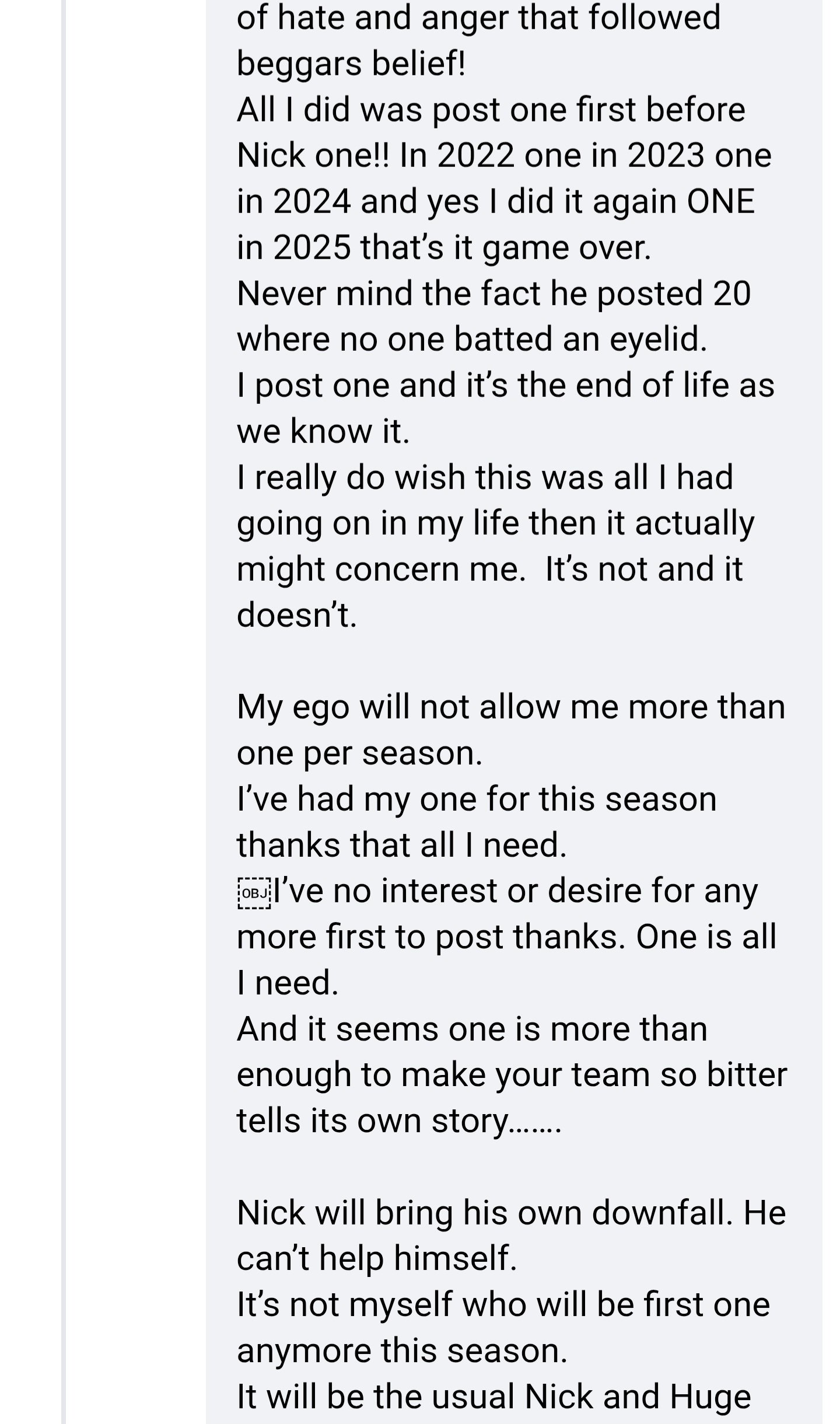The width and height of the screenshot is (840, 1424).
Task: Click the line 'Never mind the fact he posted 20'
Action: pos(494,292)
